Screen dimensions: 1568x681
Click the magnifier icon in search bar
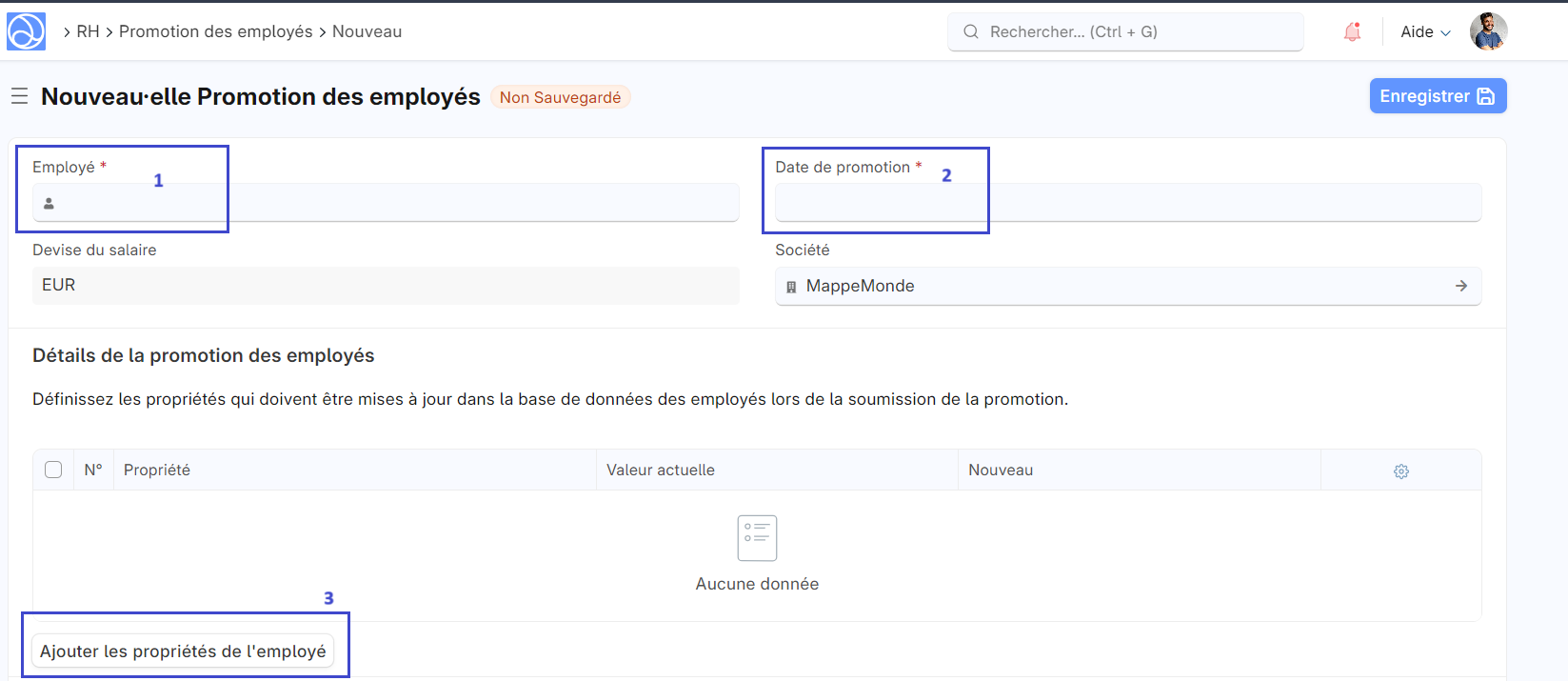tap(971, 31)
